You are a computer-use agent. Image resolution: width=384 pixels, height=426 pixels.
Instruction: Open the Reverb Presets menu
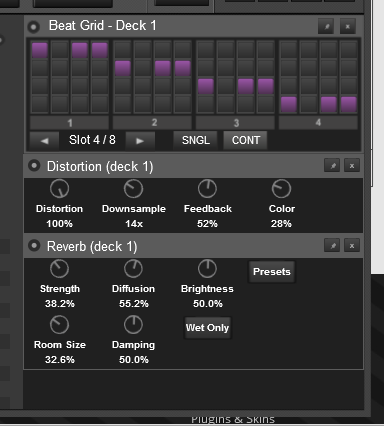tap(272, 272)
